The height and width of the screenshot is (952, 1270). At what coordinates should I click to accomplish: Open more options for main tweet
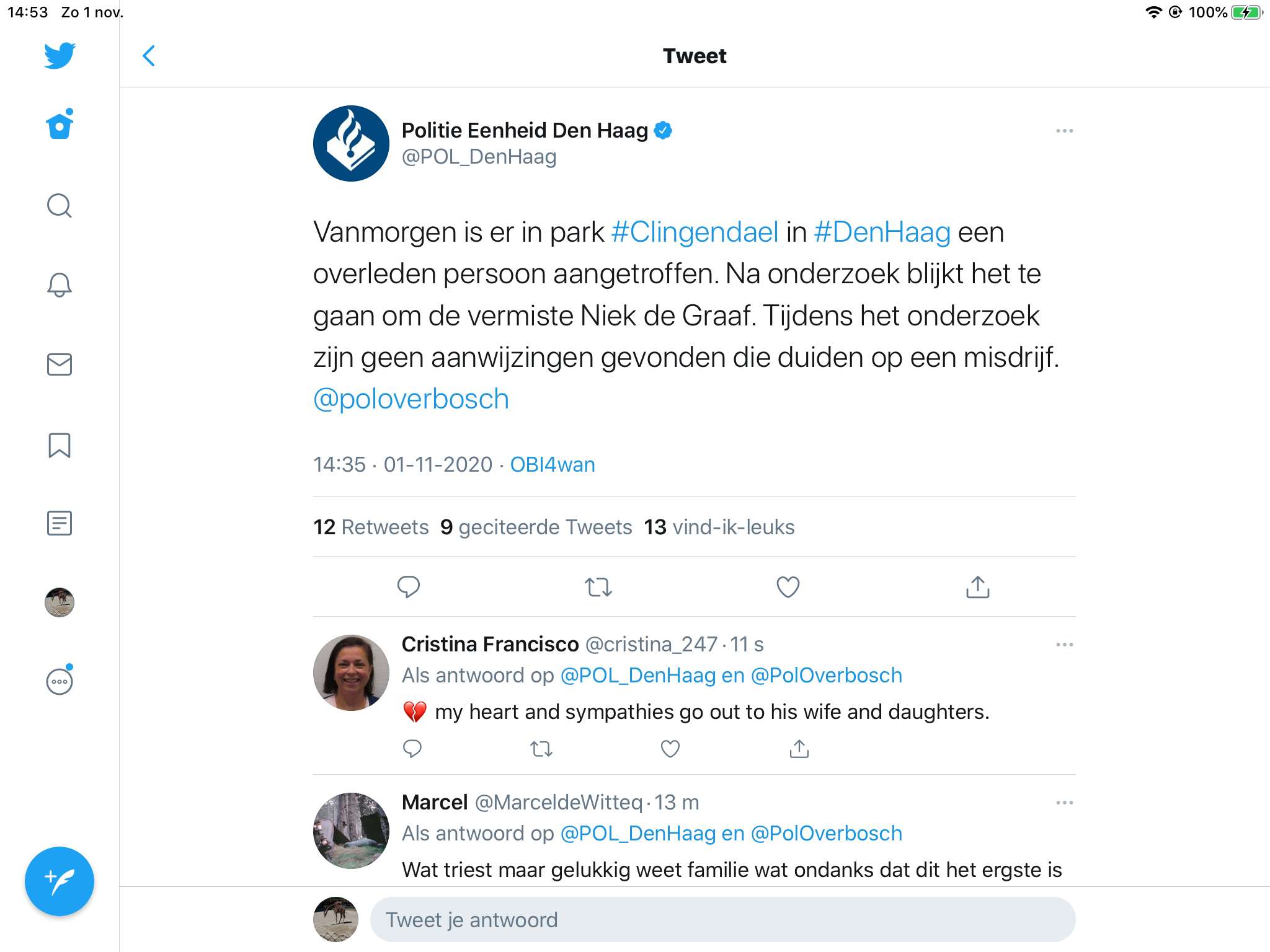(x=1064, y=131)
